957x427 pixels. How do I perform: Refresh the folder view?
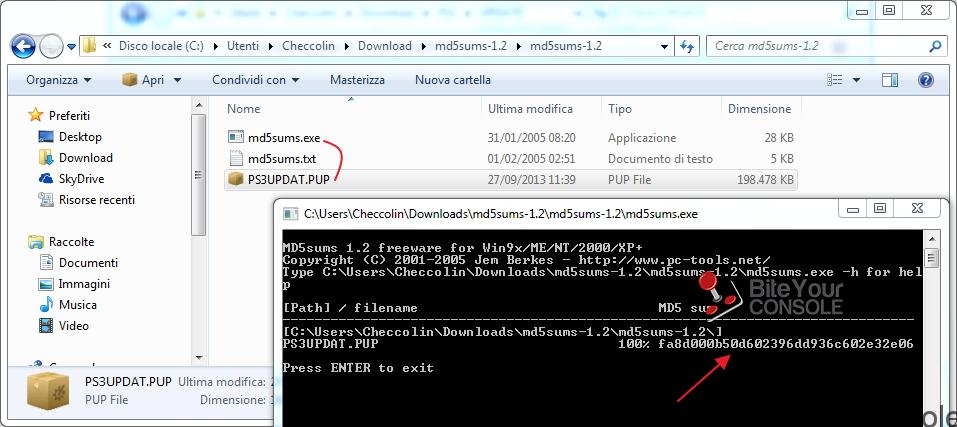coord(687,46)
